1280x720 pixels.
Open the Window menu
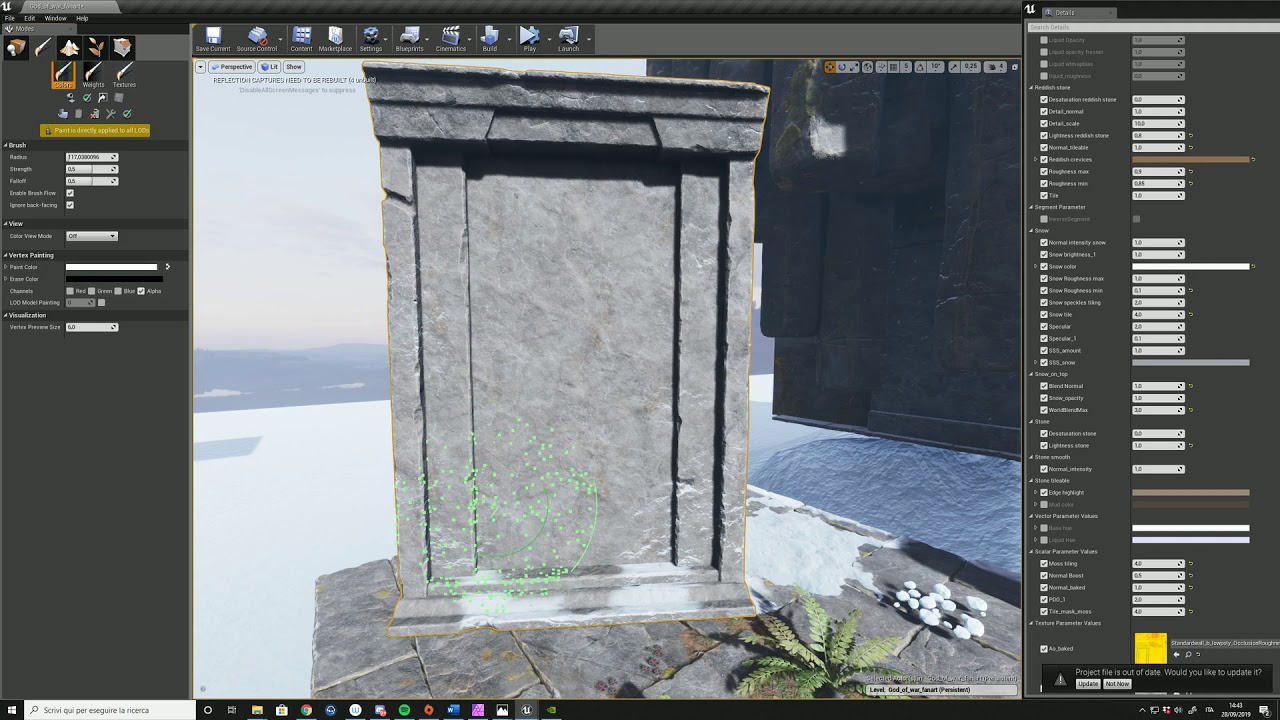[56, 18]
